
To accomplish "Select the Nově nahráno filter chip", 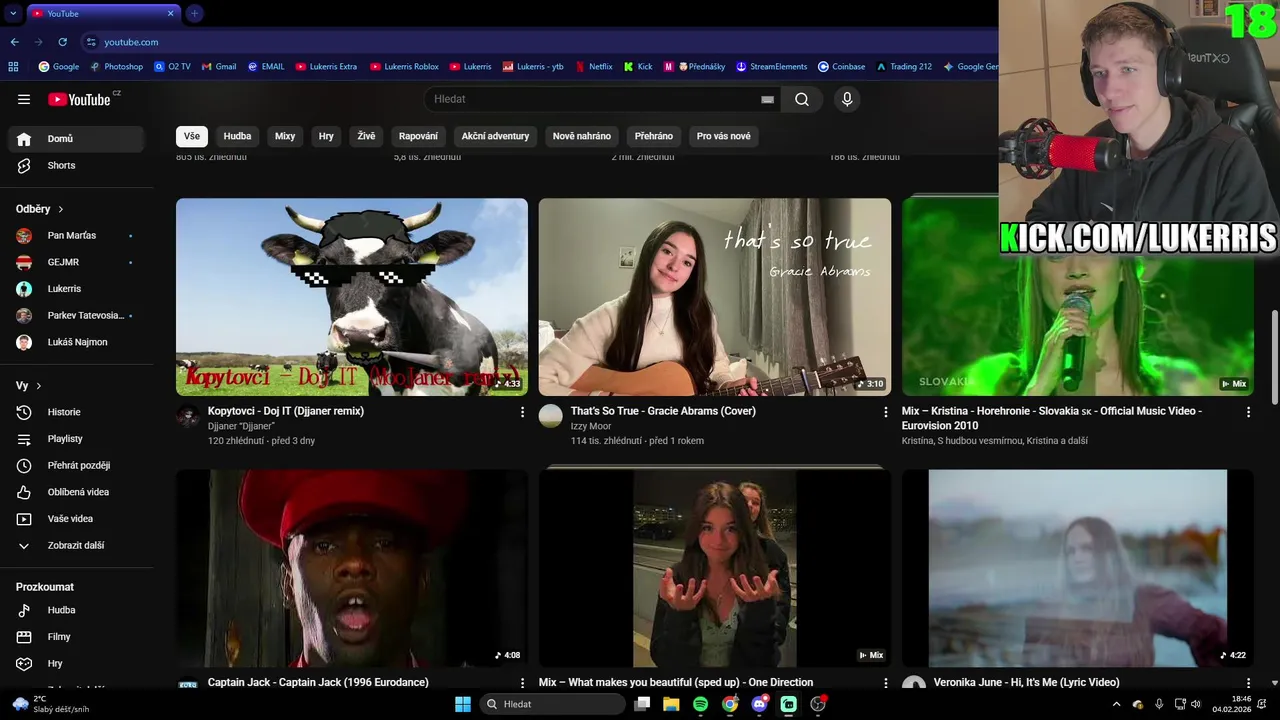I will tap(582, 136).
